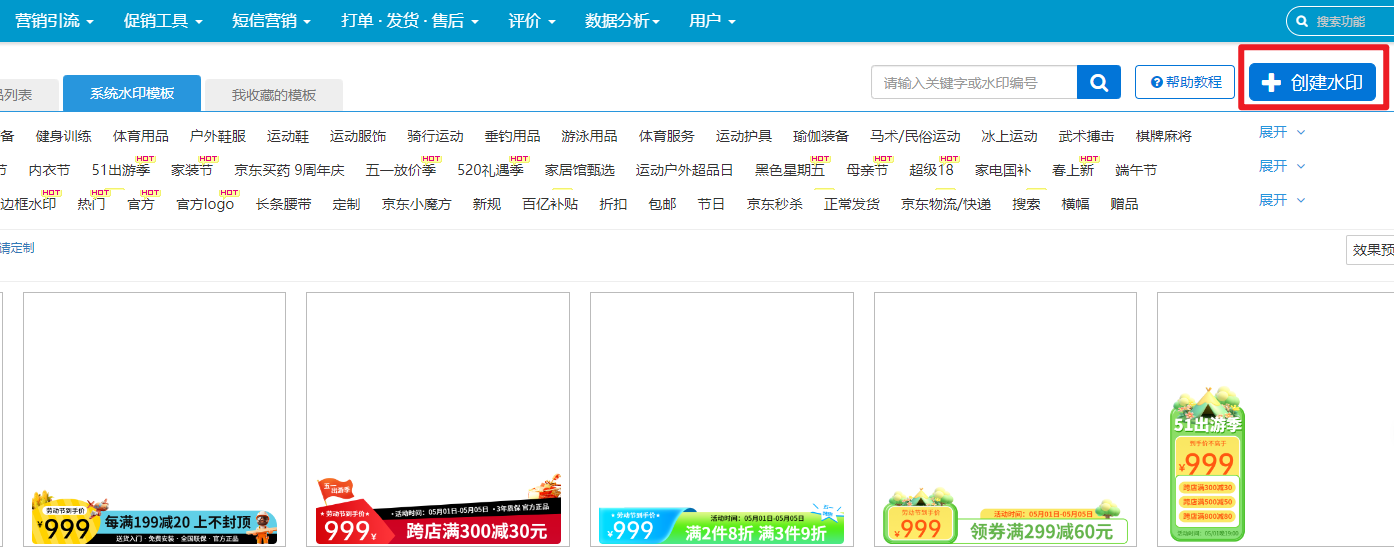The height and width of the screenshot is (551, 1394).
Task: Switch to the 我收藏的模板 tab
Action: (x=274, y=95)
